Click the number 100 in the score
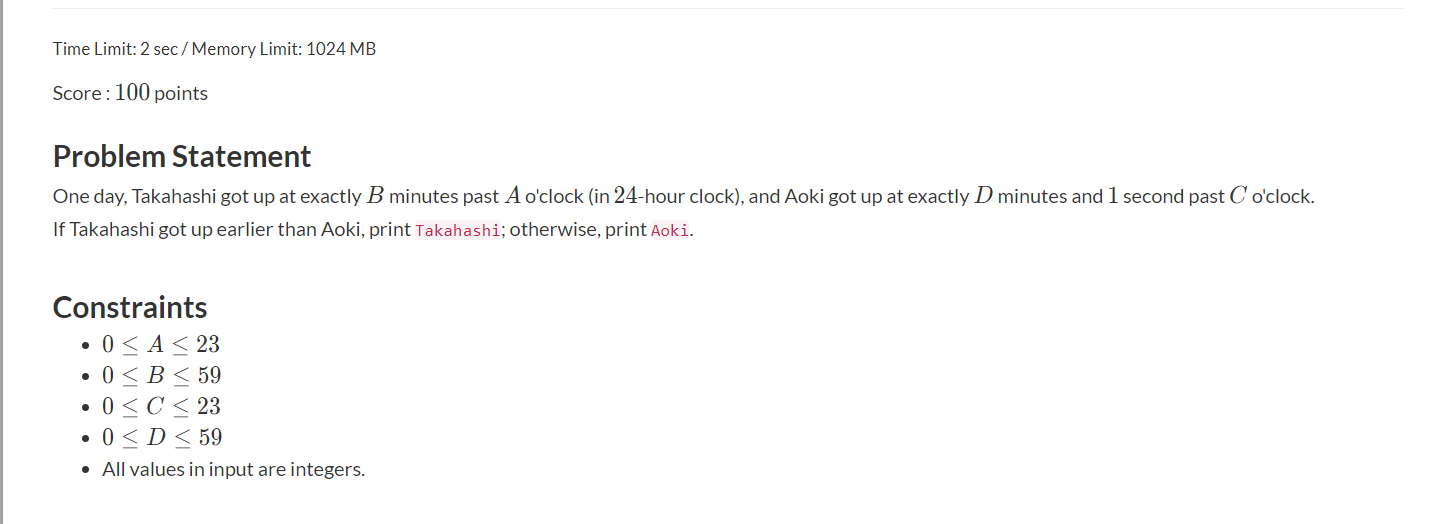Image resolution: width=1449 pixels, height=524 pixels. point(132,93)
